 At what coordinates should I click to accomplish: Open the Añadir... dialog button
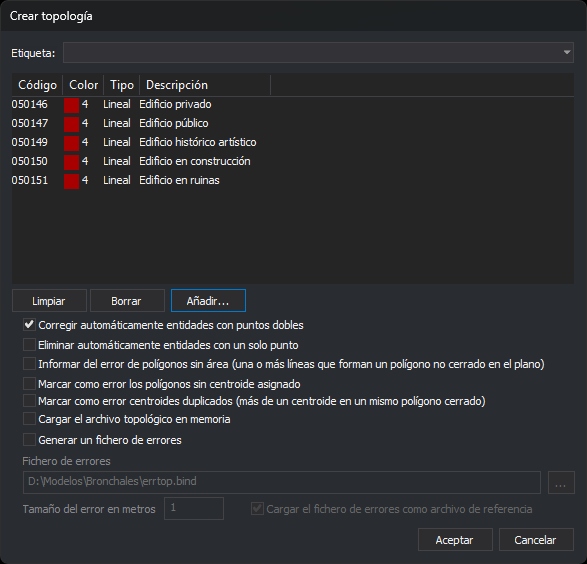[208, 301]
